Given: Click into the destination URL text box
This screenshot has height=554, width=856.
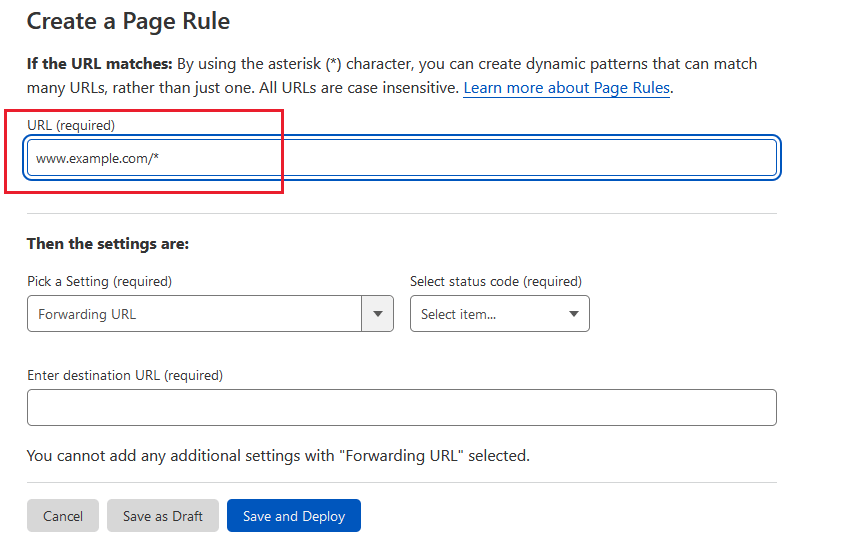Looking at the screenshot, I should tap(401, 408).
